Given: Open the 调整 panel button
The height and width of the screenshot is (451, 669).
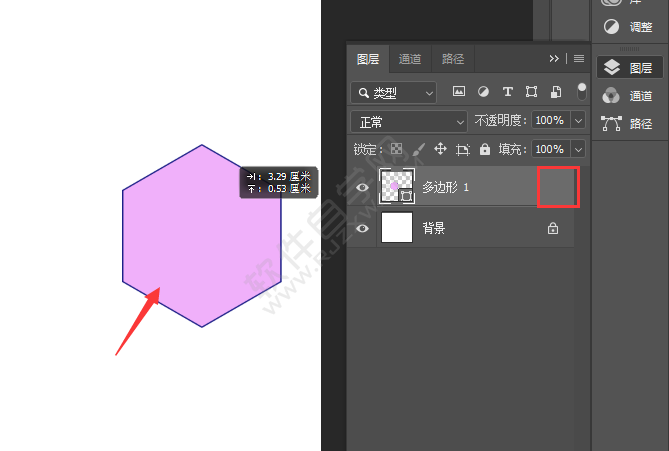Looking at the screenshot, I should tap(630, 27).
